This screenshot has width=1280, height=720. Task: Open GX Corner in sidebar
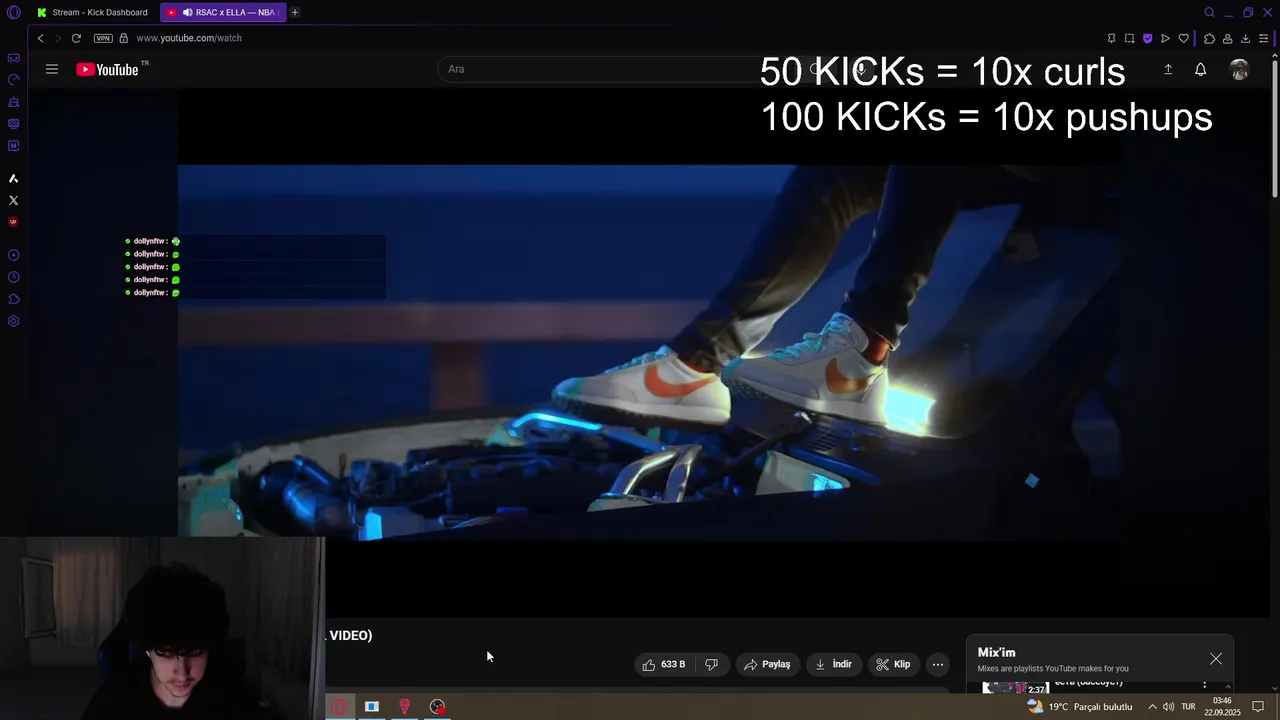coord(13,58)
